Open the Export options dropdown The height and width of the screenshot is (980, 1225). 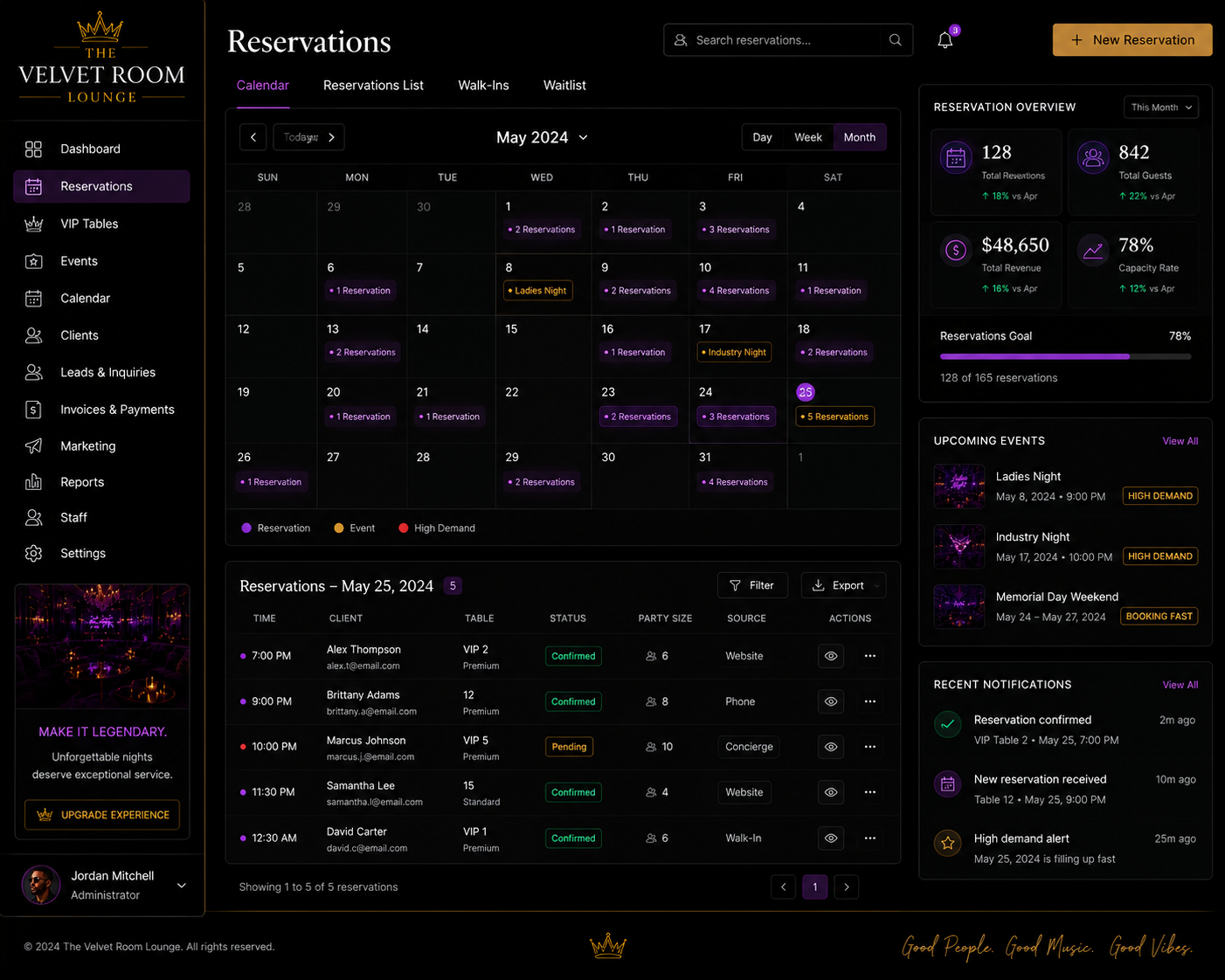pos(843,585)
